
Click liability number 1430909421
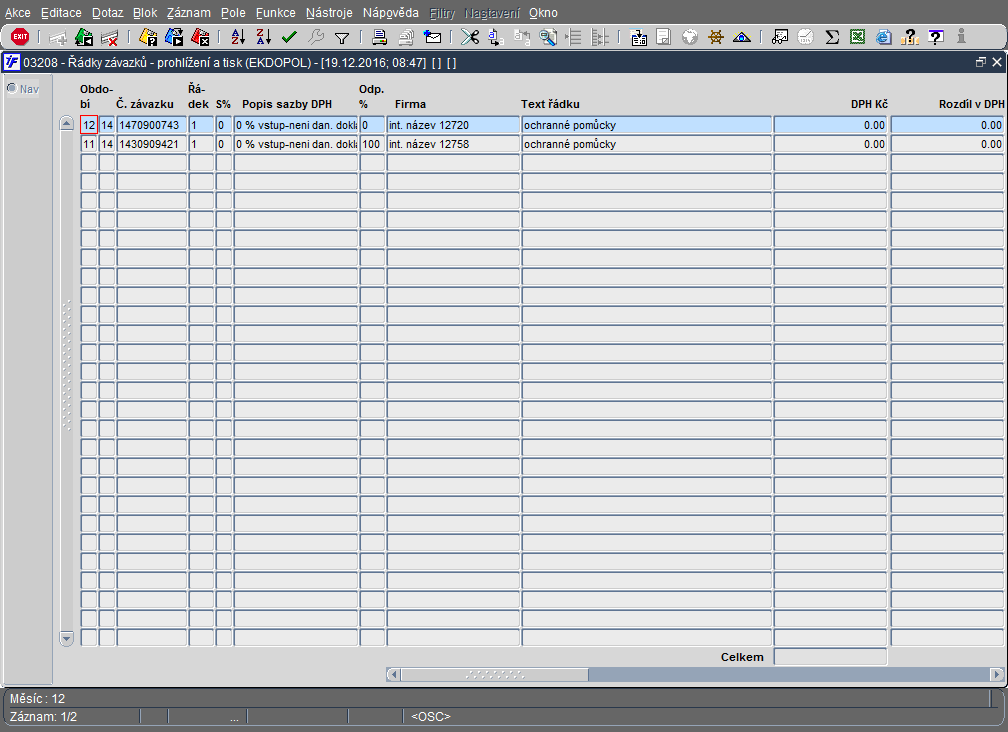(152, 144)
